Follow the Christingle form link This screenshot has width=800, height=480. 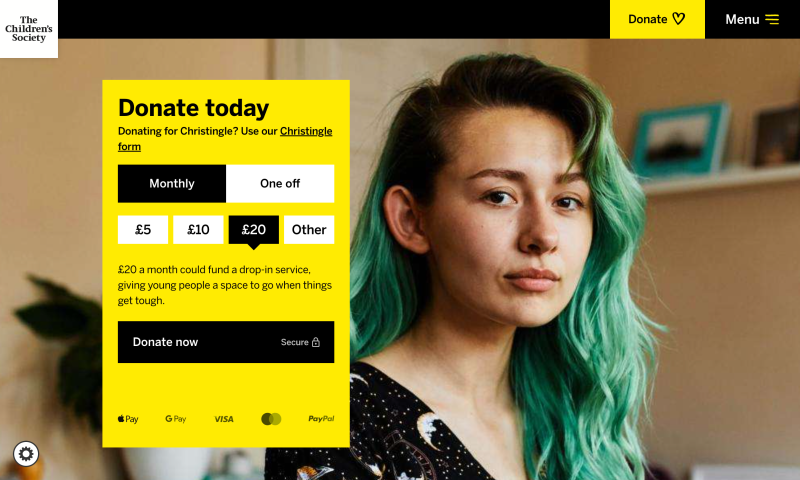(225, 139)
